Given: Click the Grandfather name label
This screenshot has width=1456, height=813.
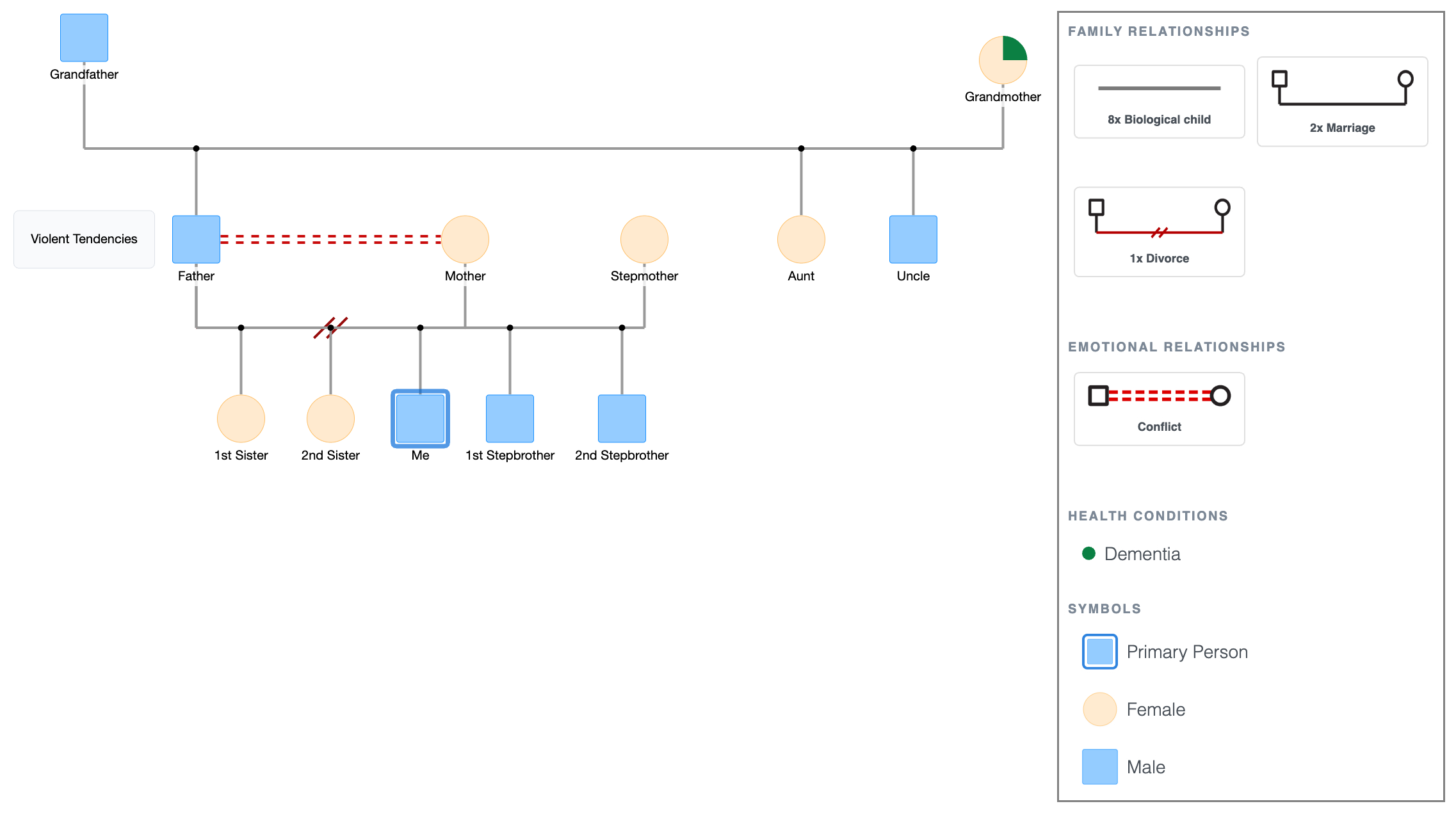Looking at the screenshot, I should (84, 74).
